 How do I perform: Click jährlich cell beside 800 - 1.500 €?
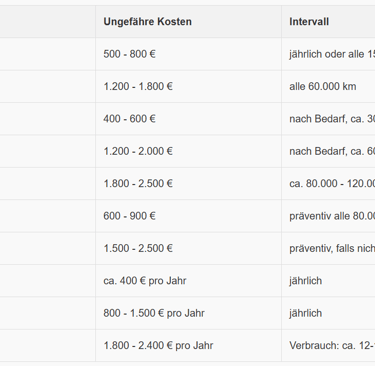(x=328, y=313)
